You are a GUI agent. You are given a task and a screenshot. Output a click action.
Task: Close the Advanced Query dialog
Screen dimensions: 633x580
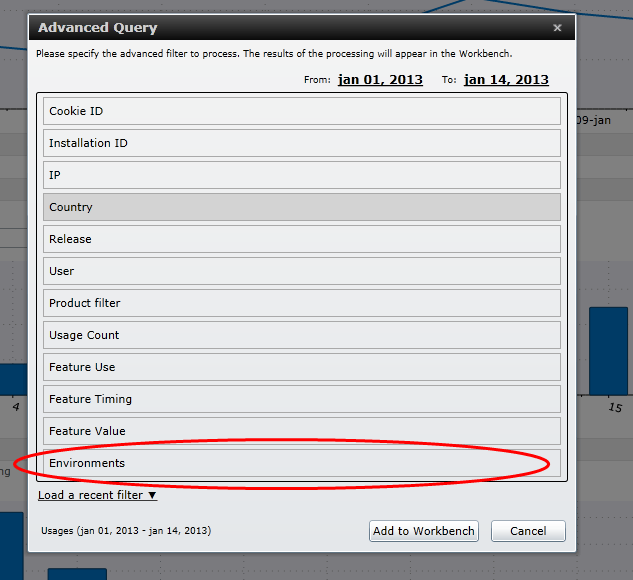pyautogui.click(x=557, y=28)
